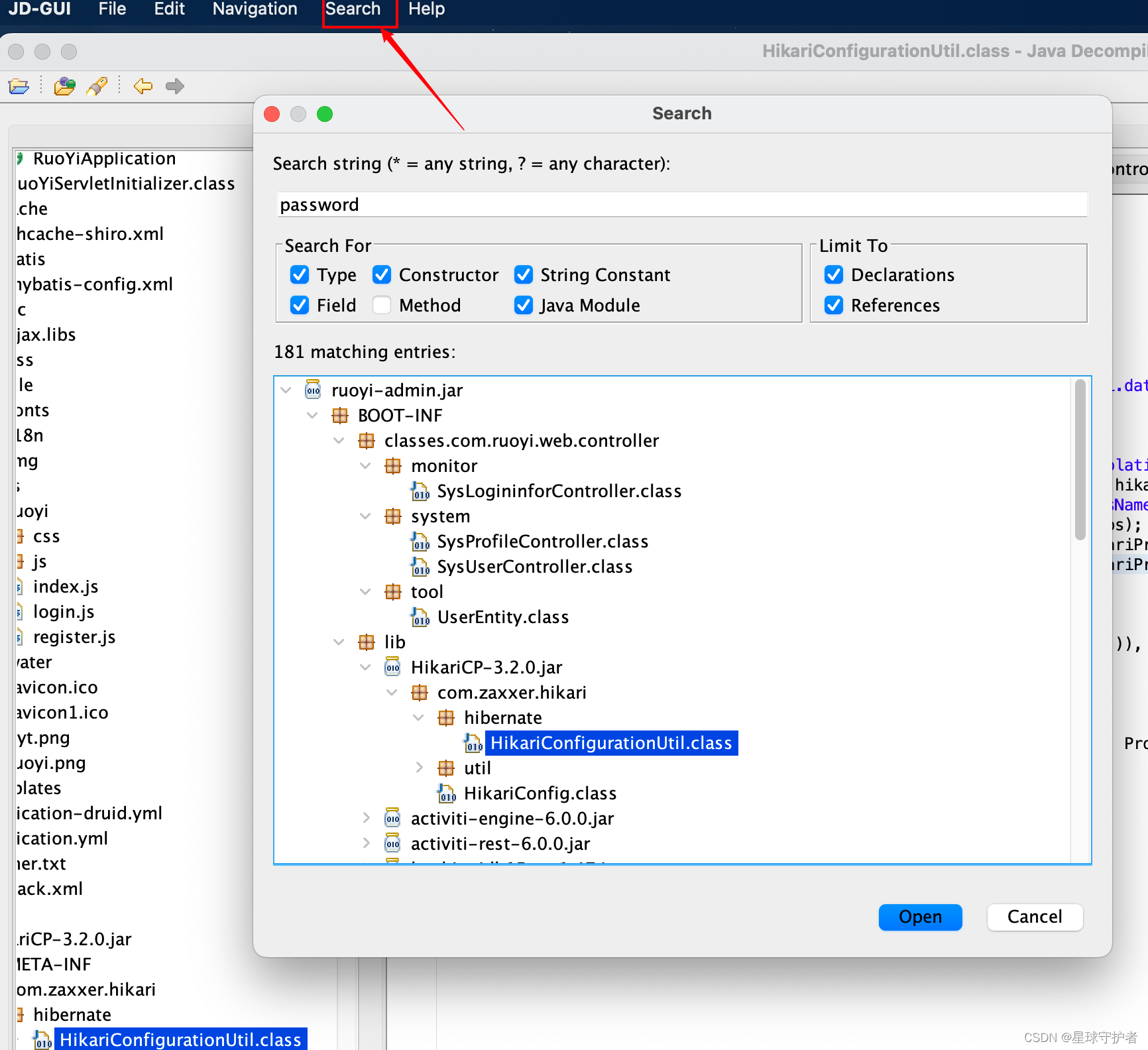Click HikariConfigurationUtil.class icon in main window tree
Screen dimensions: 1148x1050
click(42, 1040)
